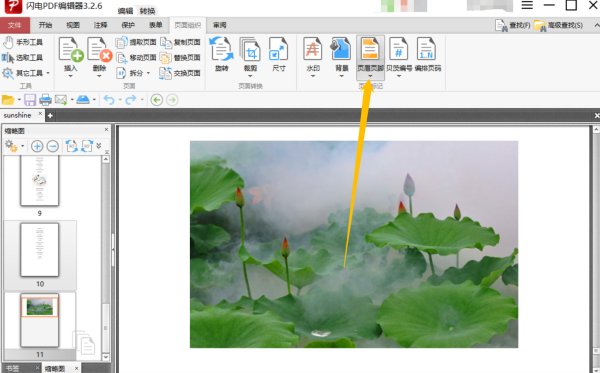Open the page Size tool (尺寸)
Screen dimensions: 600x373
[x=279, y=49]
